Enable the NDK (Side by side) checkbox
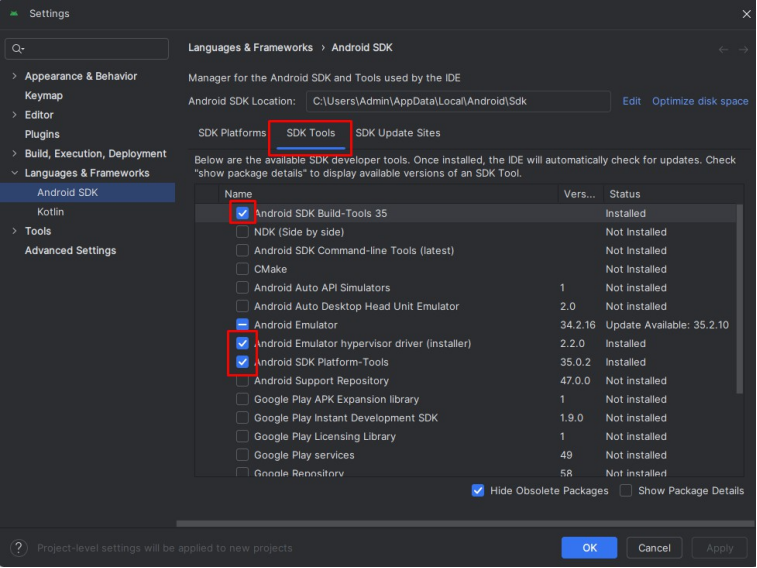 tap(242, 232)
